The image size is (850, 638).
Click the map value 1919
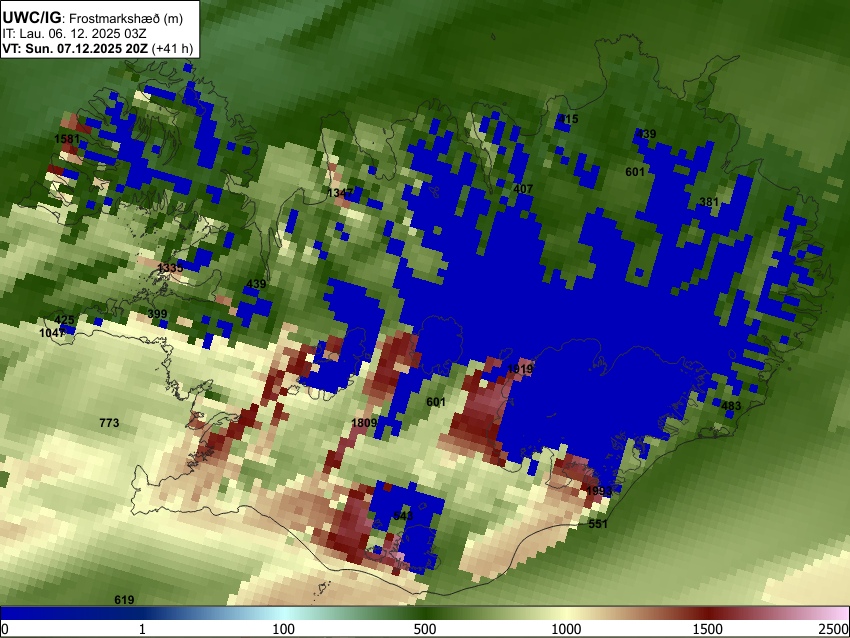click(x=520, y=369)
